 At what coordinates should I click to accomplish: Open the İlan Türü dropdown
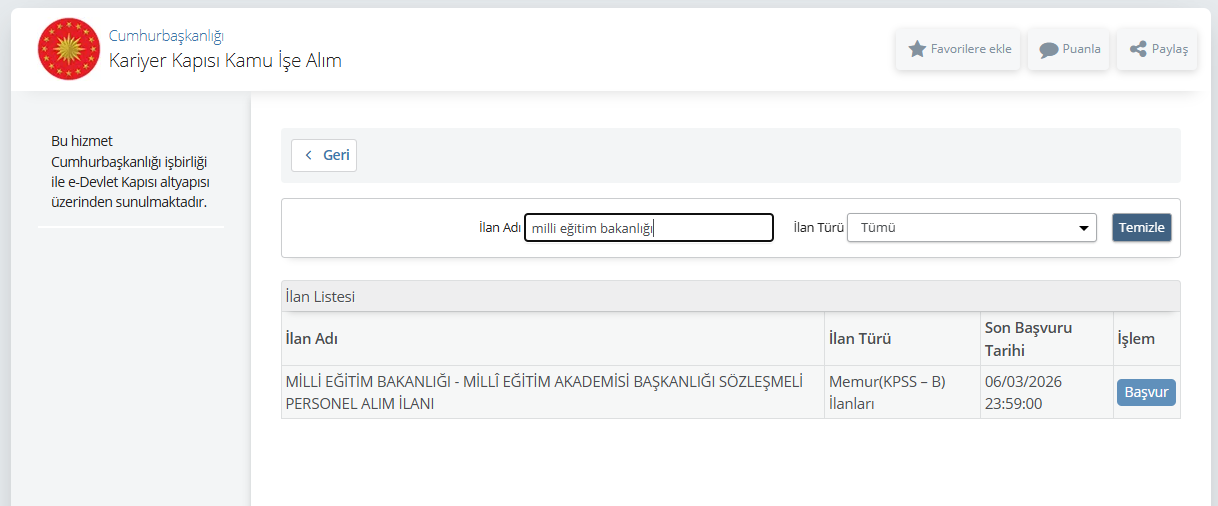click(x=972, y=228)
